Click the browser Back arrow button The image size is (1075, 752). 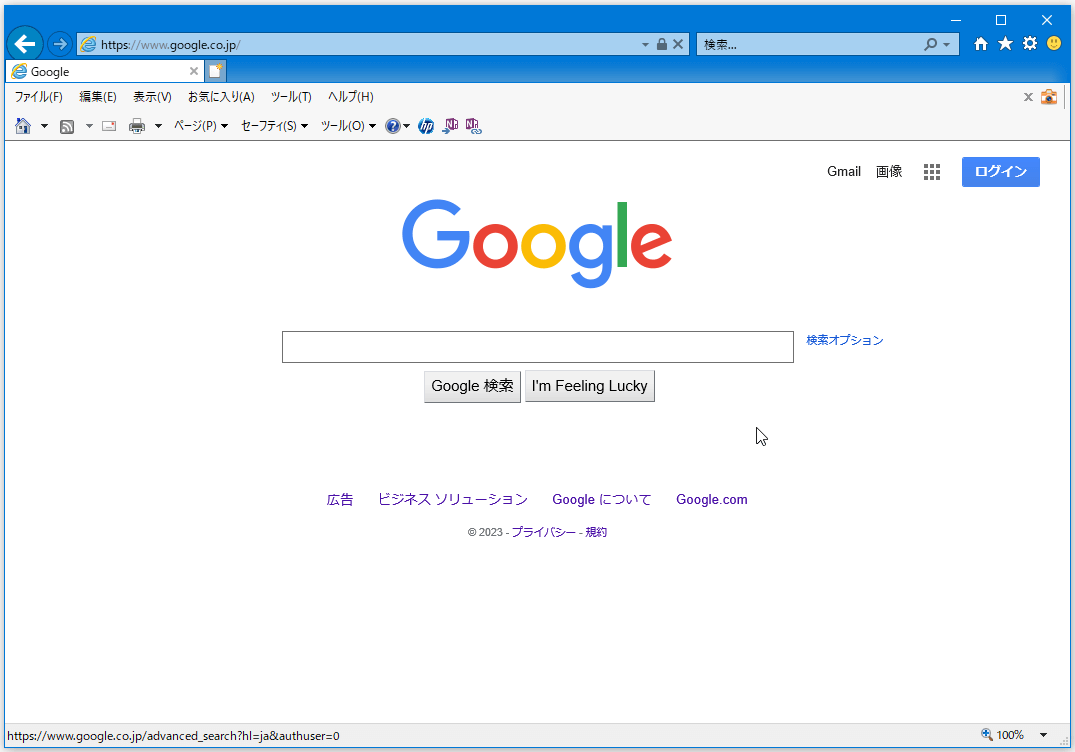(x=25, y=44)
